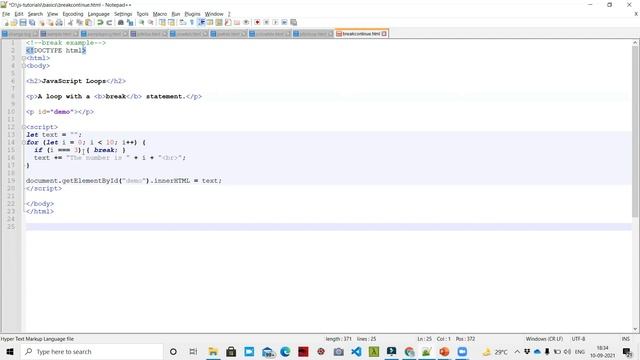Toggle word wrap toolbar button
Screen dimensions: 640x360
click(182, 22)
